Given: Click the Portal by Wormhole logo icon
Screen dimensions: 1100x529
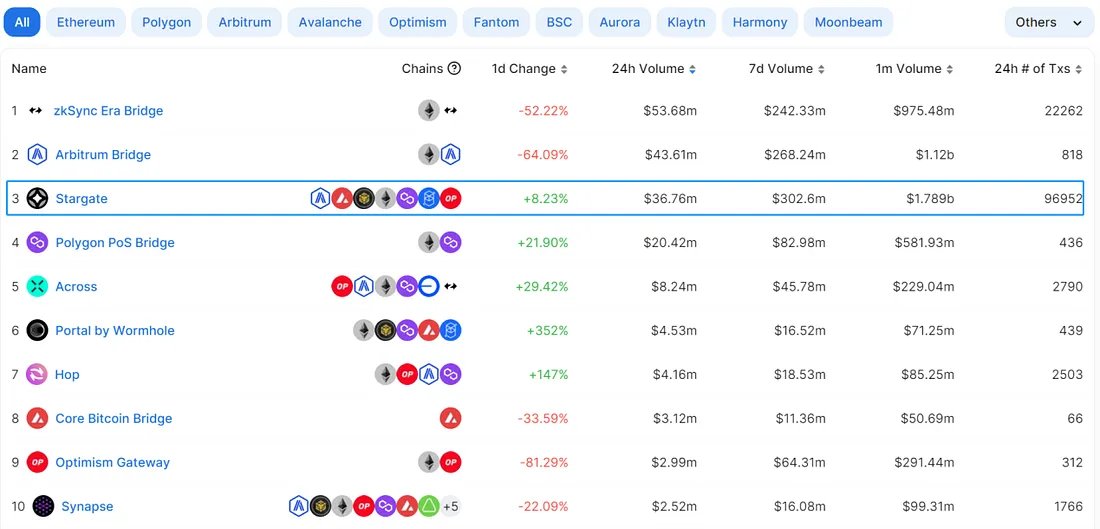Looking at the screenshot, I should 37,330.
